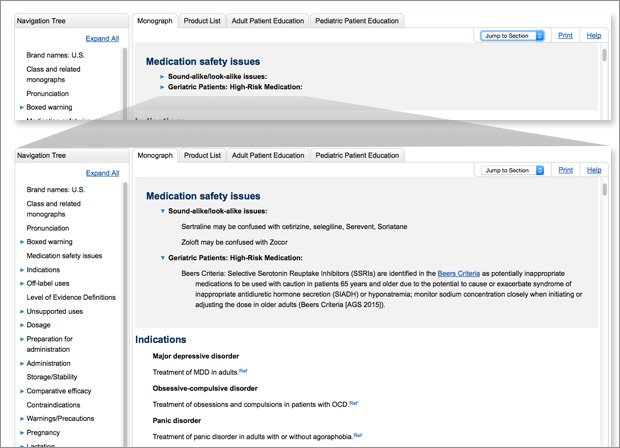620x448 pixels.
Task: Expand the Indications node in navigation tree
Action: pos(21,270)
